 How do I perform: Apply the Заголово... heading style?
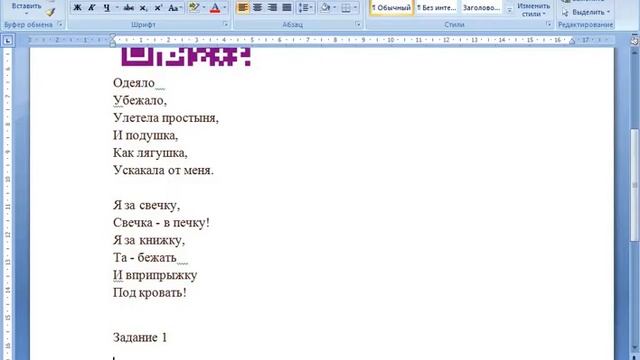pyautogui.click(x=481, y=8)
